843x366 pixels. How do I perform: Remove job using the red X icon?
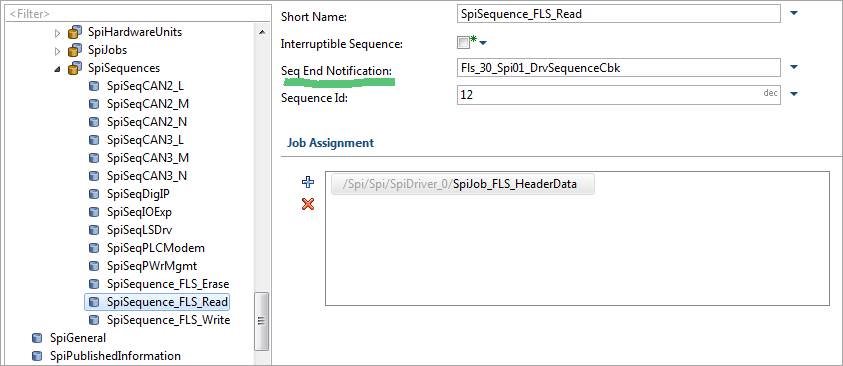click(x=308, y=204)
